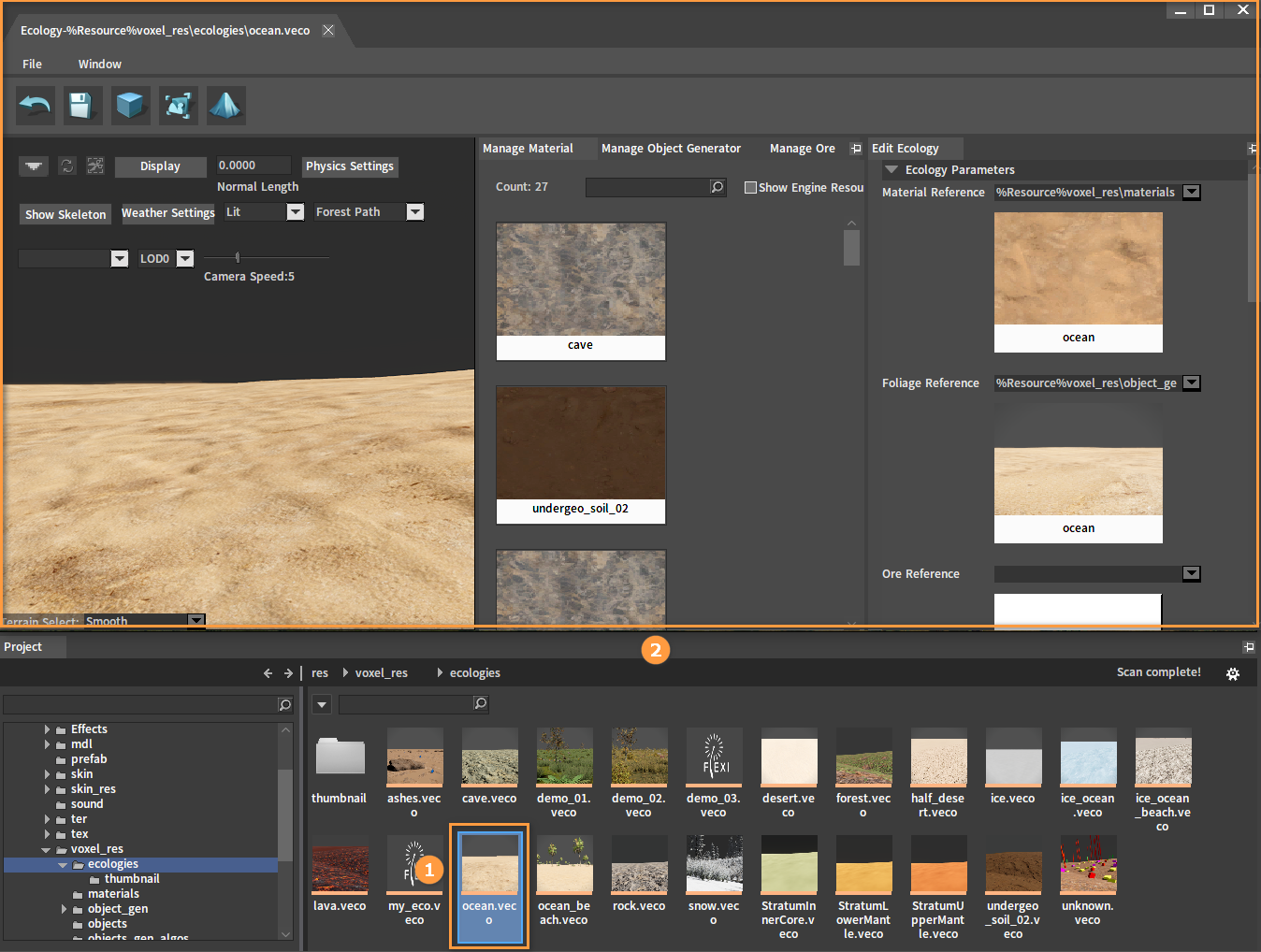1261x952 pixels.
Task: Switch to the Manage Object Generator tab
Action: point(671,149)
